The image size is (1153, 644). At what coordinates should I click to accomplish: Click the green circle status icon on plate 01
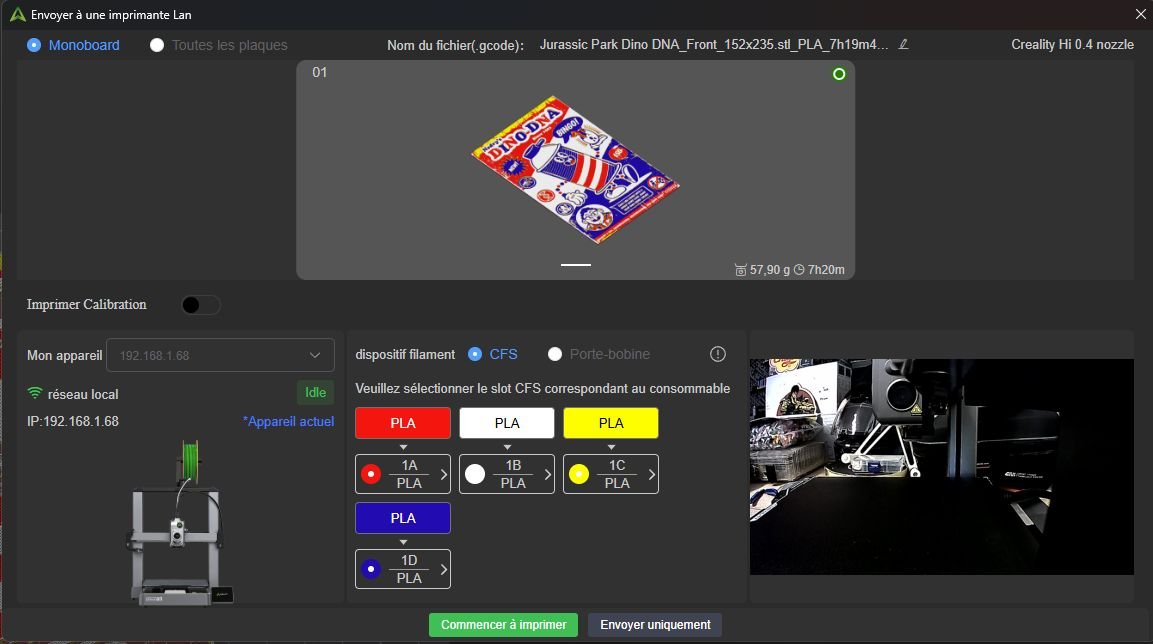(x=839, y=74)
